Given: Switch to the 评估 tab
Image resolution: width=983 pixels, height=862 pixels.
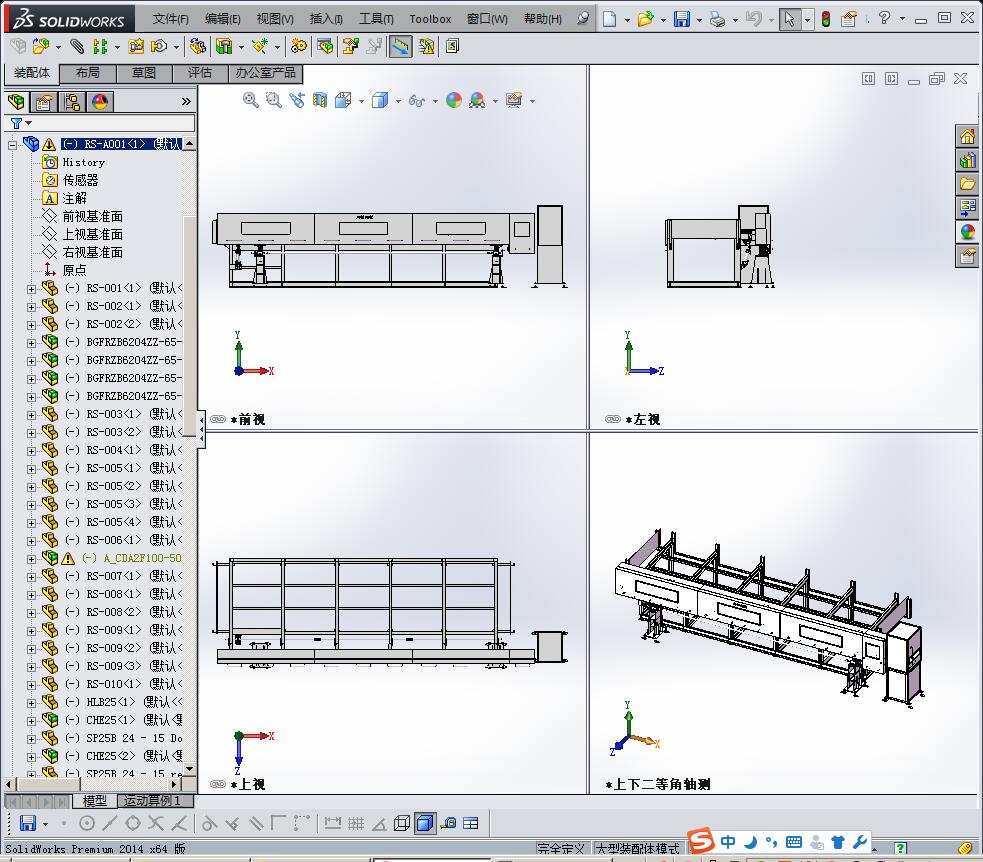Looking at the screenshot, I should [200, 73].
